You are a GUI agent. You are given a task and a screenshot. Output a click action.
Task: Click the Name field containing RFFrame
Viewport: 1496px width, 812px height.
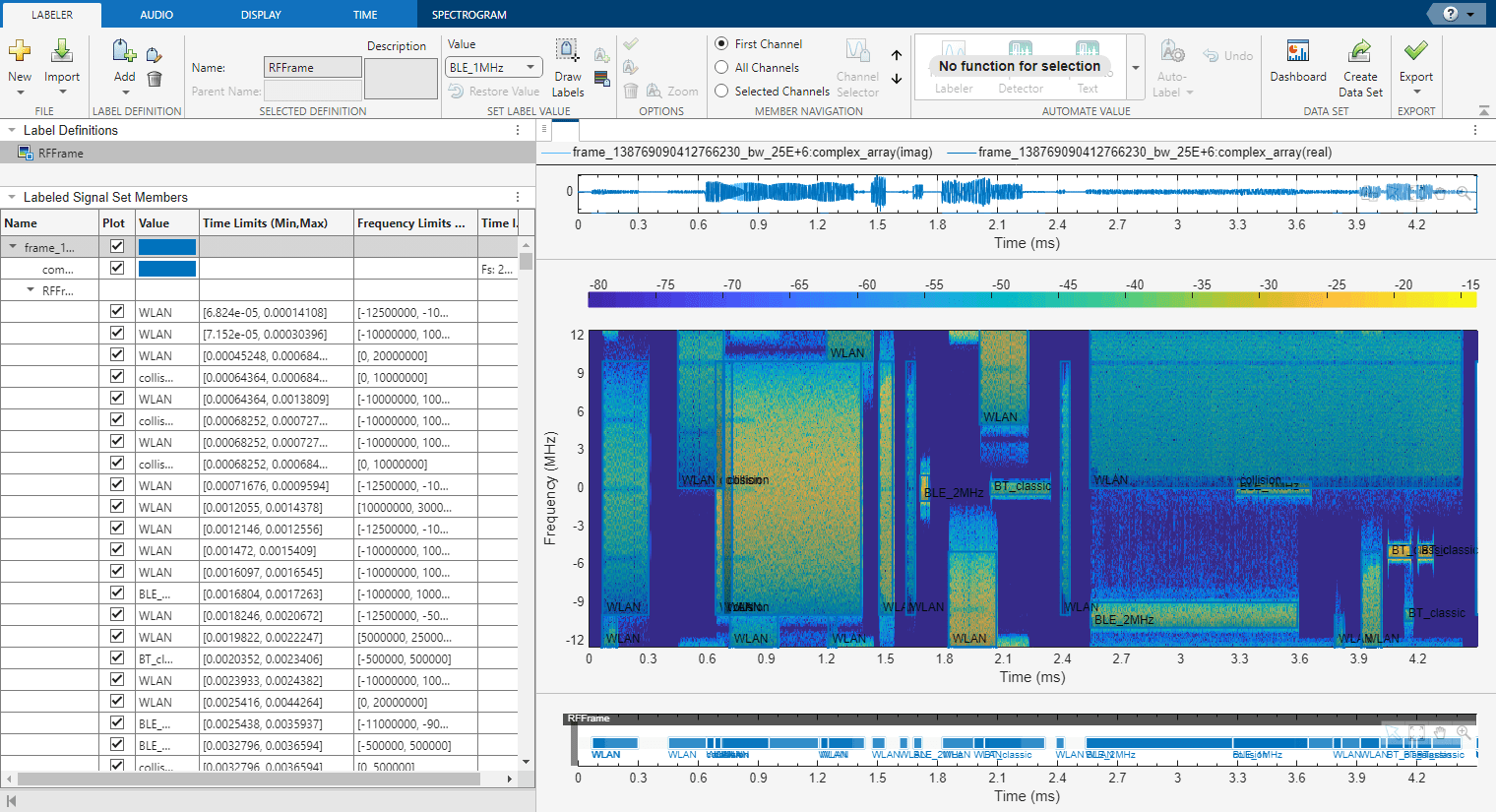click(313, 68)
